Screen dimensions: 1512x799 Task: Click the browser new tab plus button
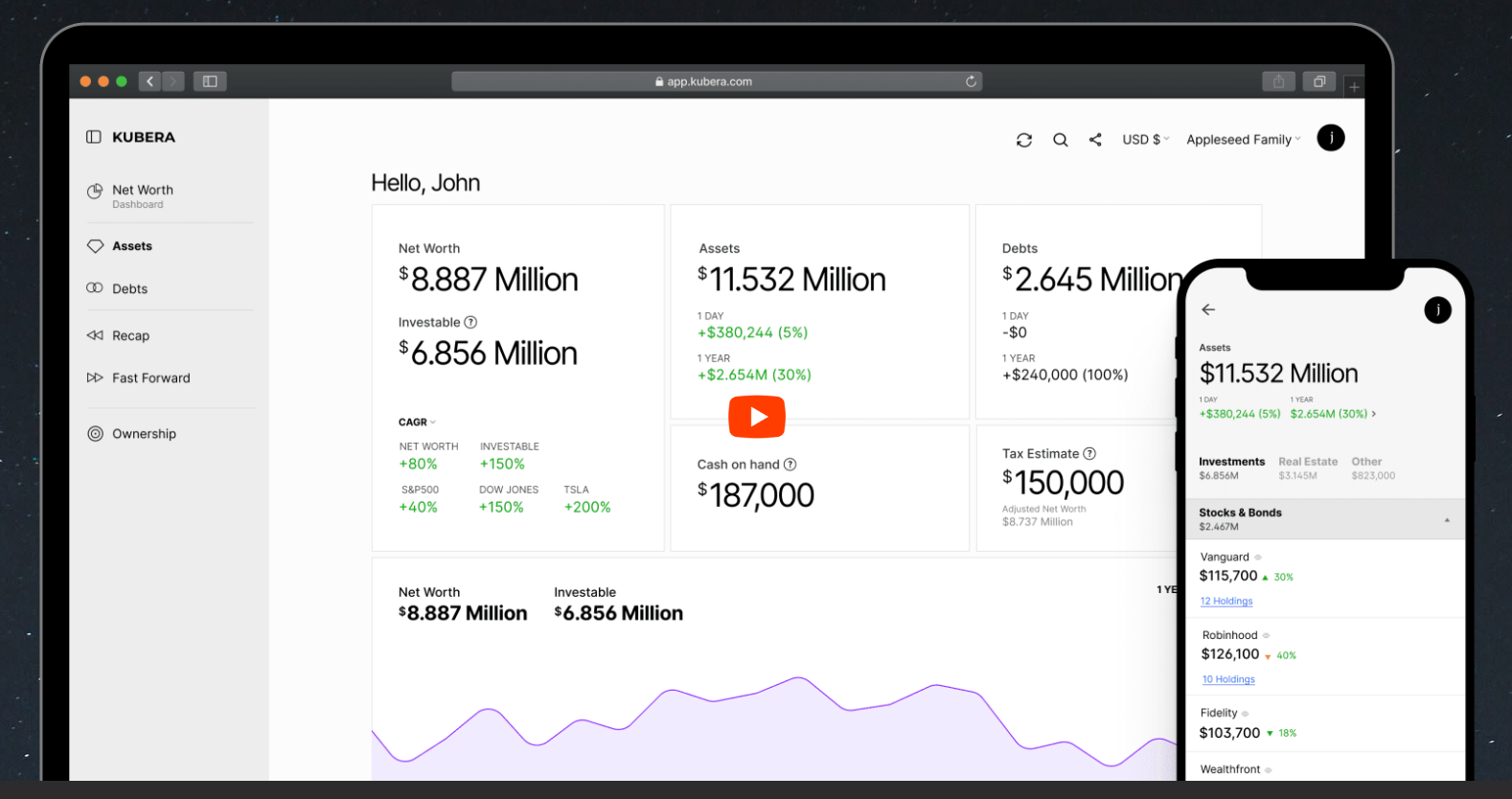[1354, 87]
